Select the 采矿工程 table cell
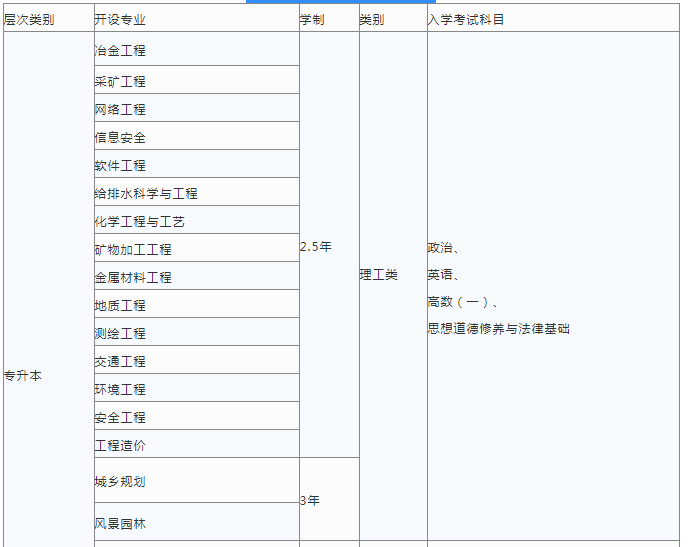This screenshot has height=547, width=688. coord(120,81)
